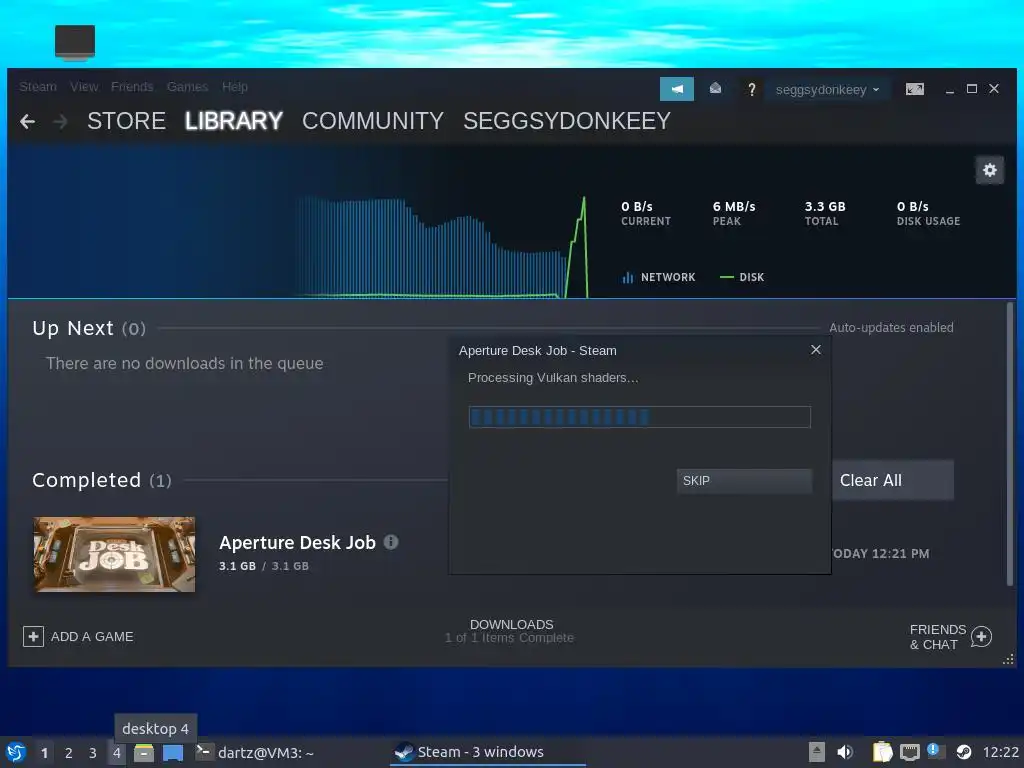
Task: Click Aperture Desk Job title
Action: pos(297,543)
